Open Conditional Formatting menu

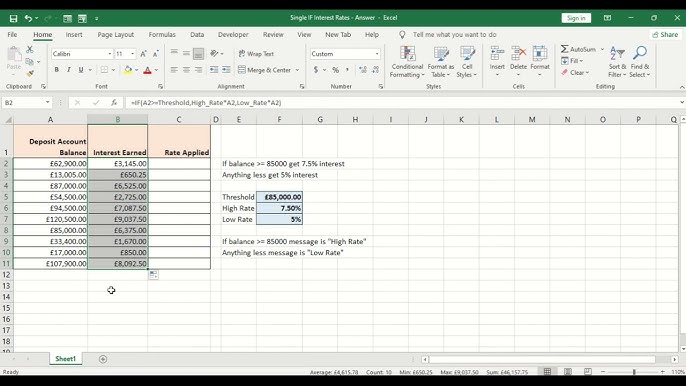(x=407, y=62)
